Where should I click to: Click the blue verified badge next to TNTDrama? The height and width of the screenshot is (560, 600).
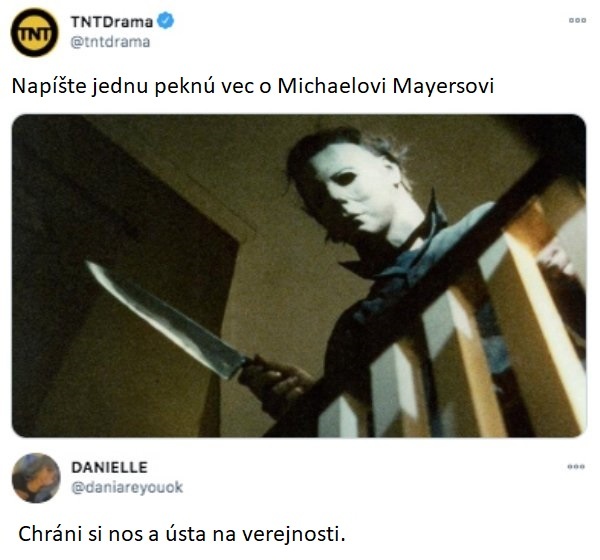tap(166, 21)
